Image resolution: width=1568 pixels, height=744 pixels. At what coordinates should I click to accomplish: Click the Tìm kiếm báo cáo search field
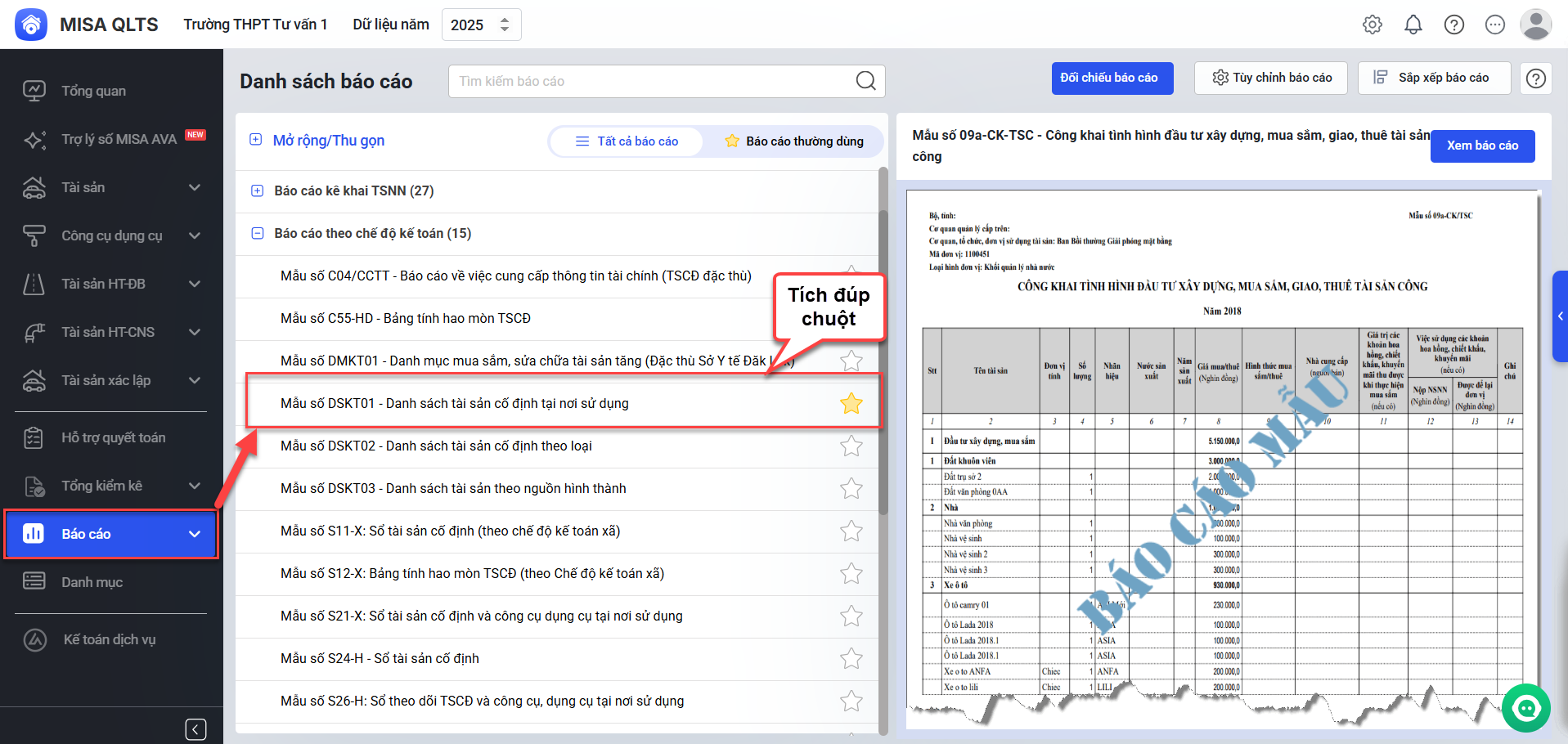tap(667, 81)
